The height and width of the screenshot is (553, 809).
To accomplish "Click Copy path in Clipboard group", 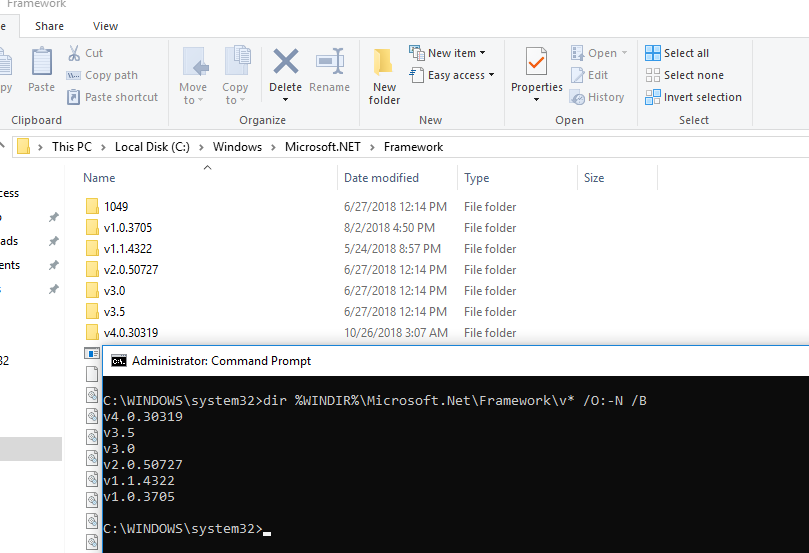I will [102, 75].
